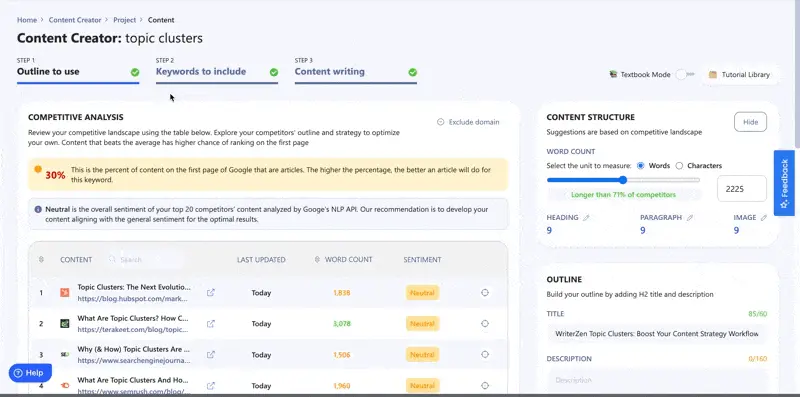Edit PARAGRAPH count pencil icon
Image resolution: width=800 pixels, height=397 pixels.
[690, 217]
